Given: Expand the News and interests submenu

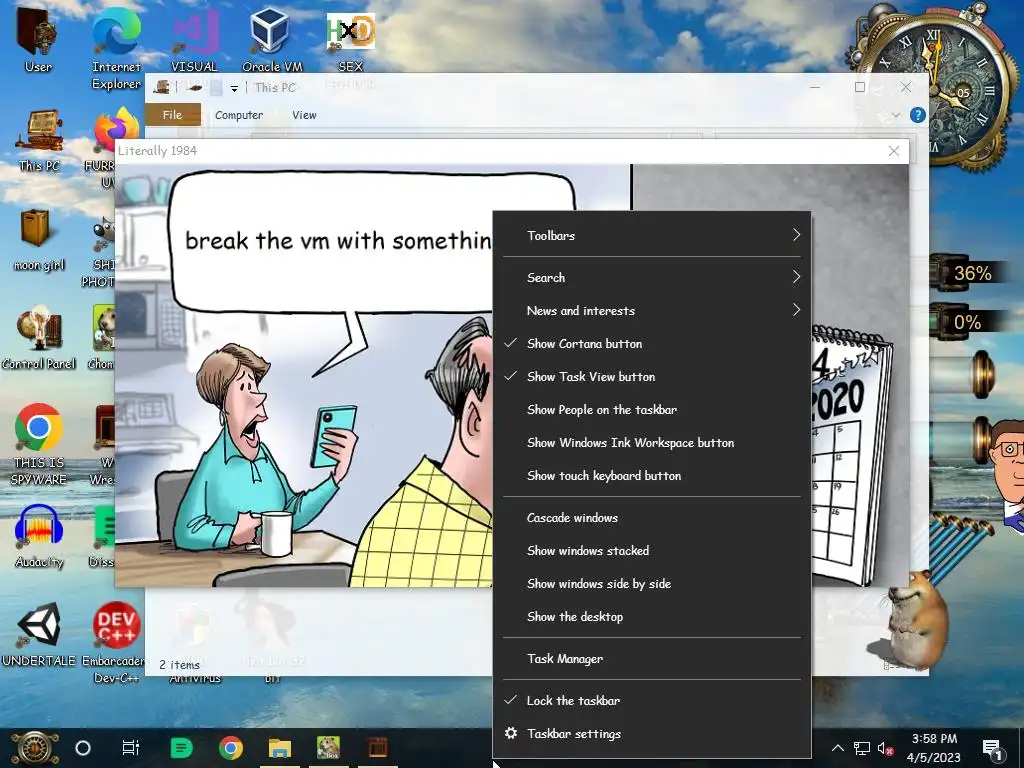Looking at the screenshot, I should 651,311.
